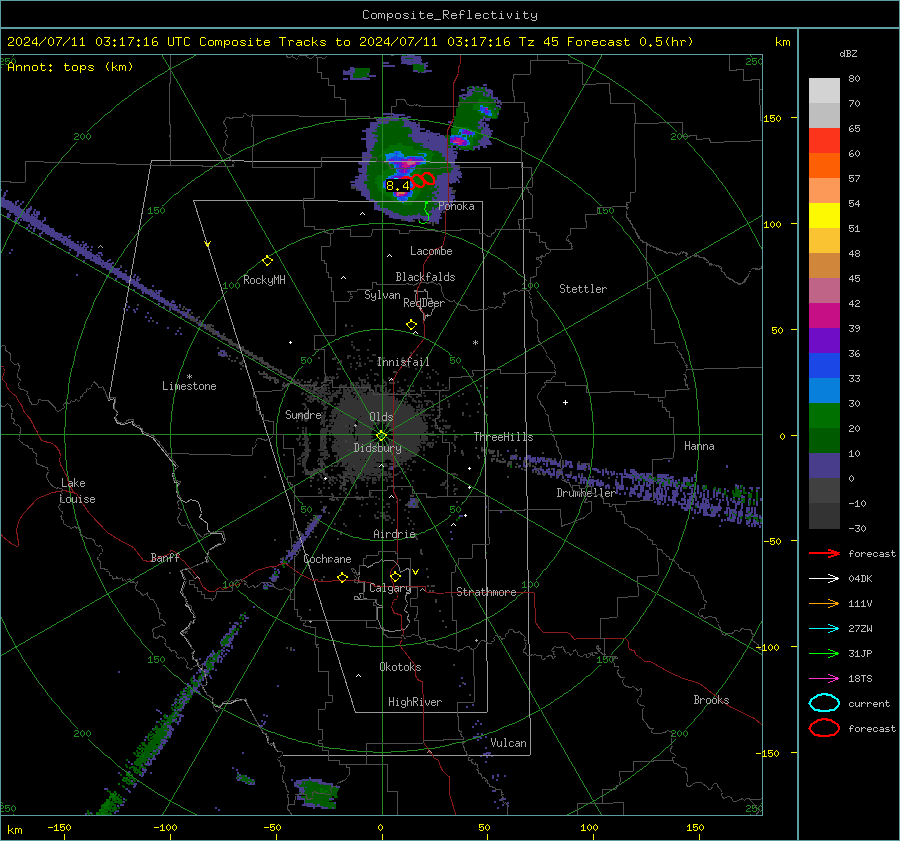Screen dimensions: 900x841
Task: Pick the orange swatch between 60 and 57
Action: [x=824, y=166]
